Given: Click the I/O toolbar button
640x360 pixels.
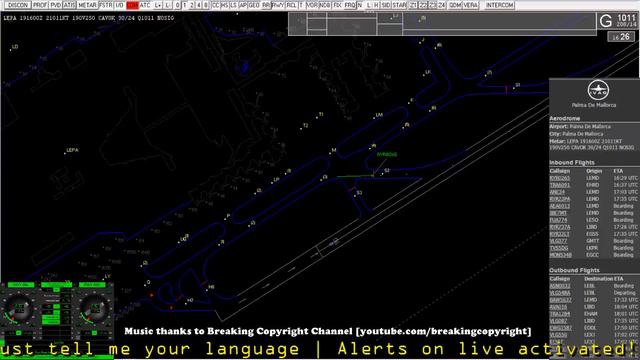Looking at the screenshot, I should tap(119, 5).
